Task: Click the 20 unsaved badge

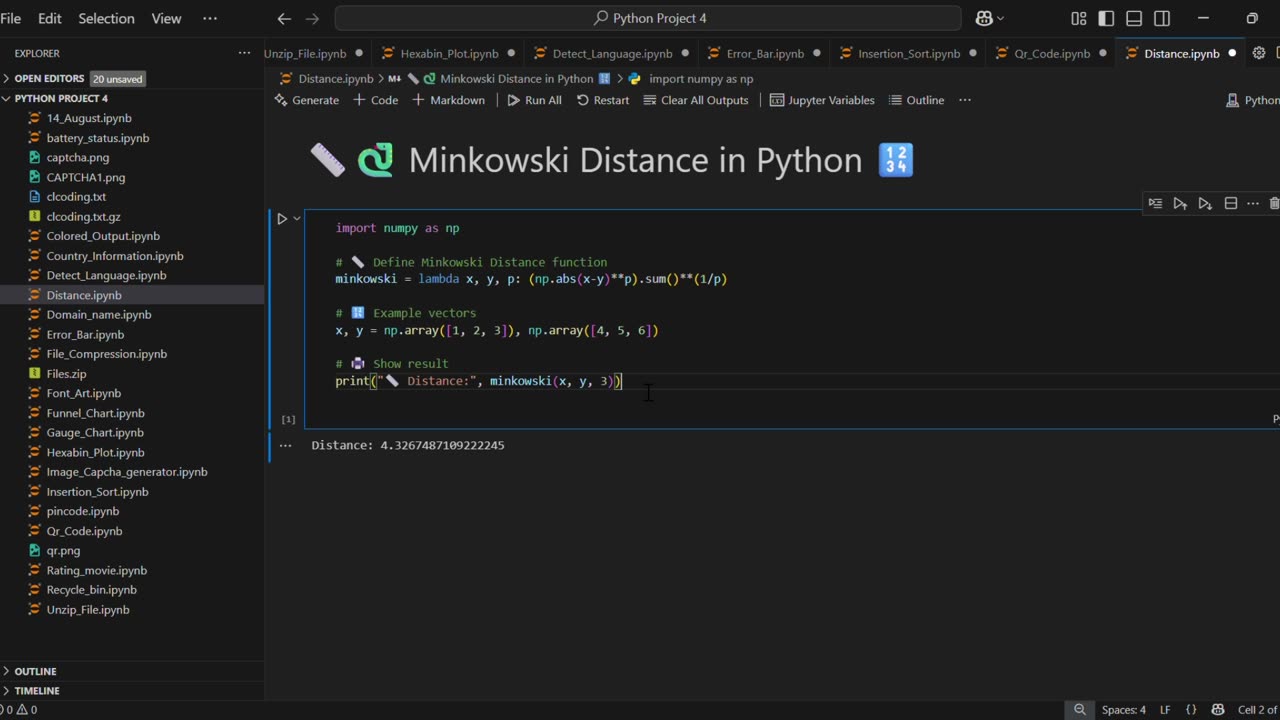Action: 118,79
